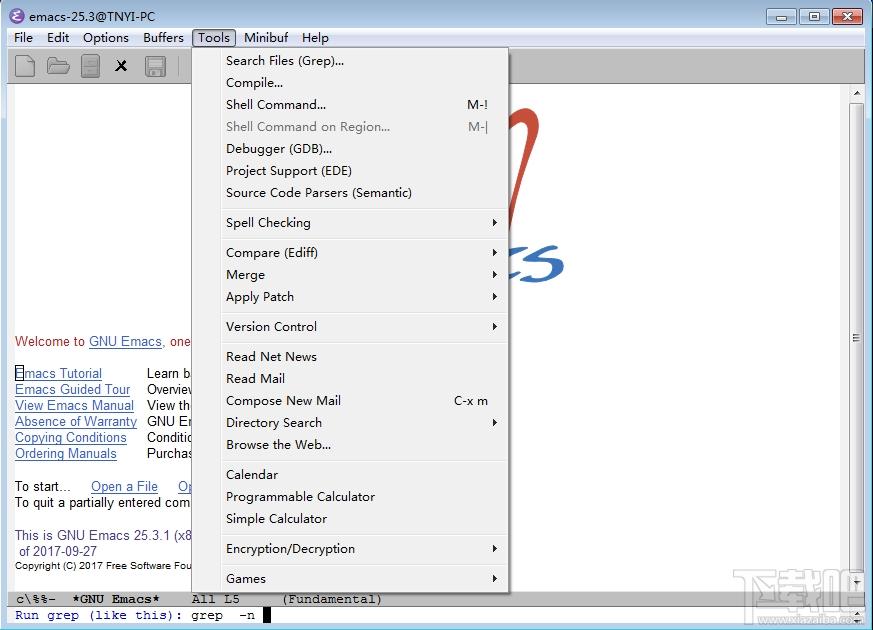Open the File menu

(23, 38)
